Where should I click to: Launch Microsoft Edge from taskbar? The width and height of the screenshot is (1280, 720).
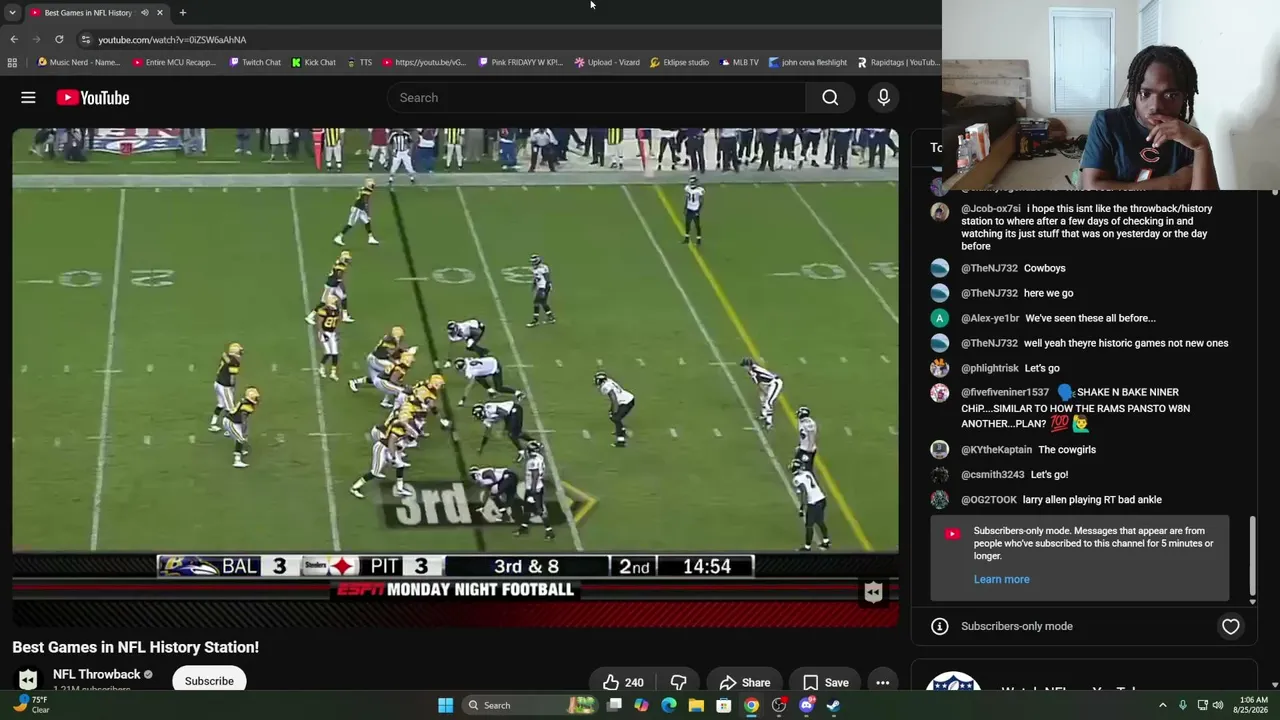pyautogui.click(x=669, y=705)
